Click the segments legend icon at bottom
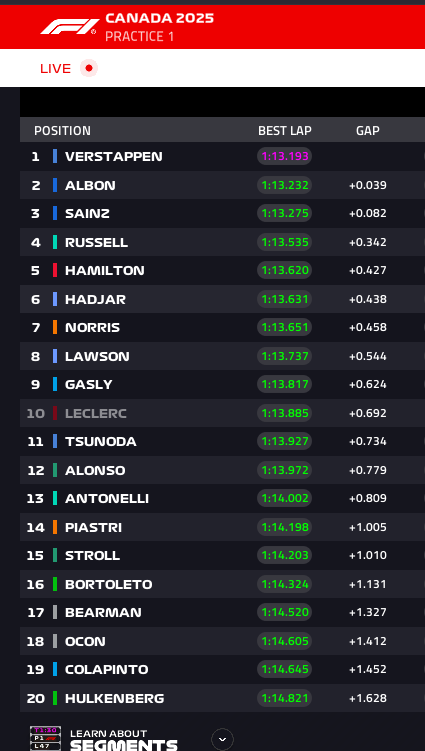The width and height of the screenshot is (425, 751). tap(46, 739)
